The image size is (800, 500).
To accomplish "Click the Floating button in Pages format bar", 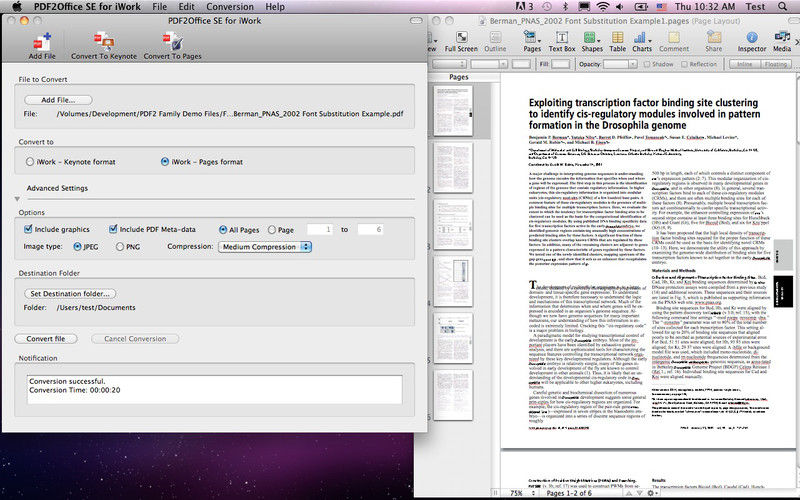I will point(776,64).
